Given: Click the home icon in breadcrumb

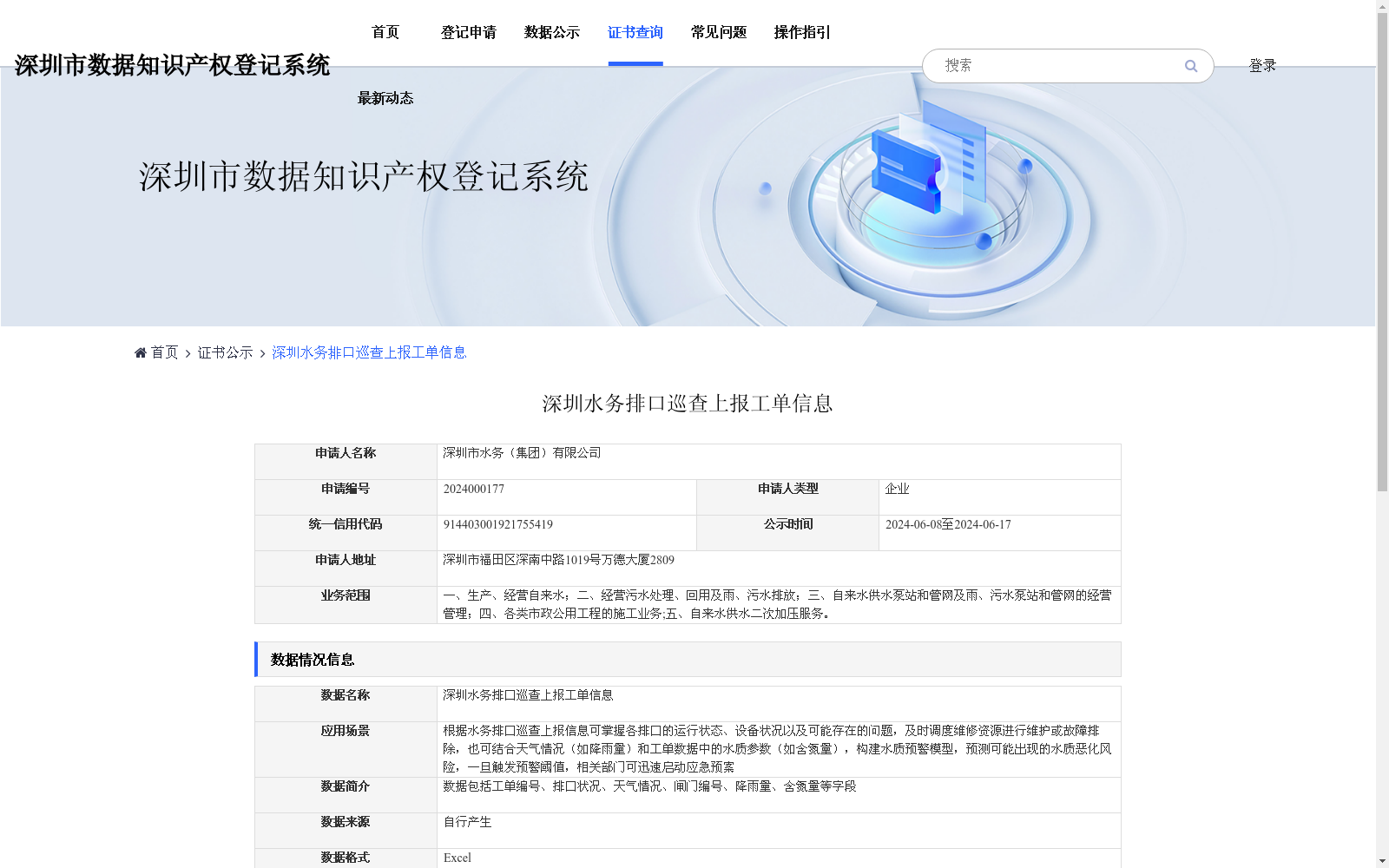Looking at the screenshot, I should (141, 352).
